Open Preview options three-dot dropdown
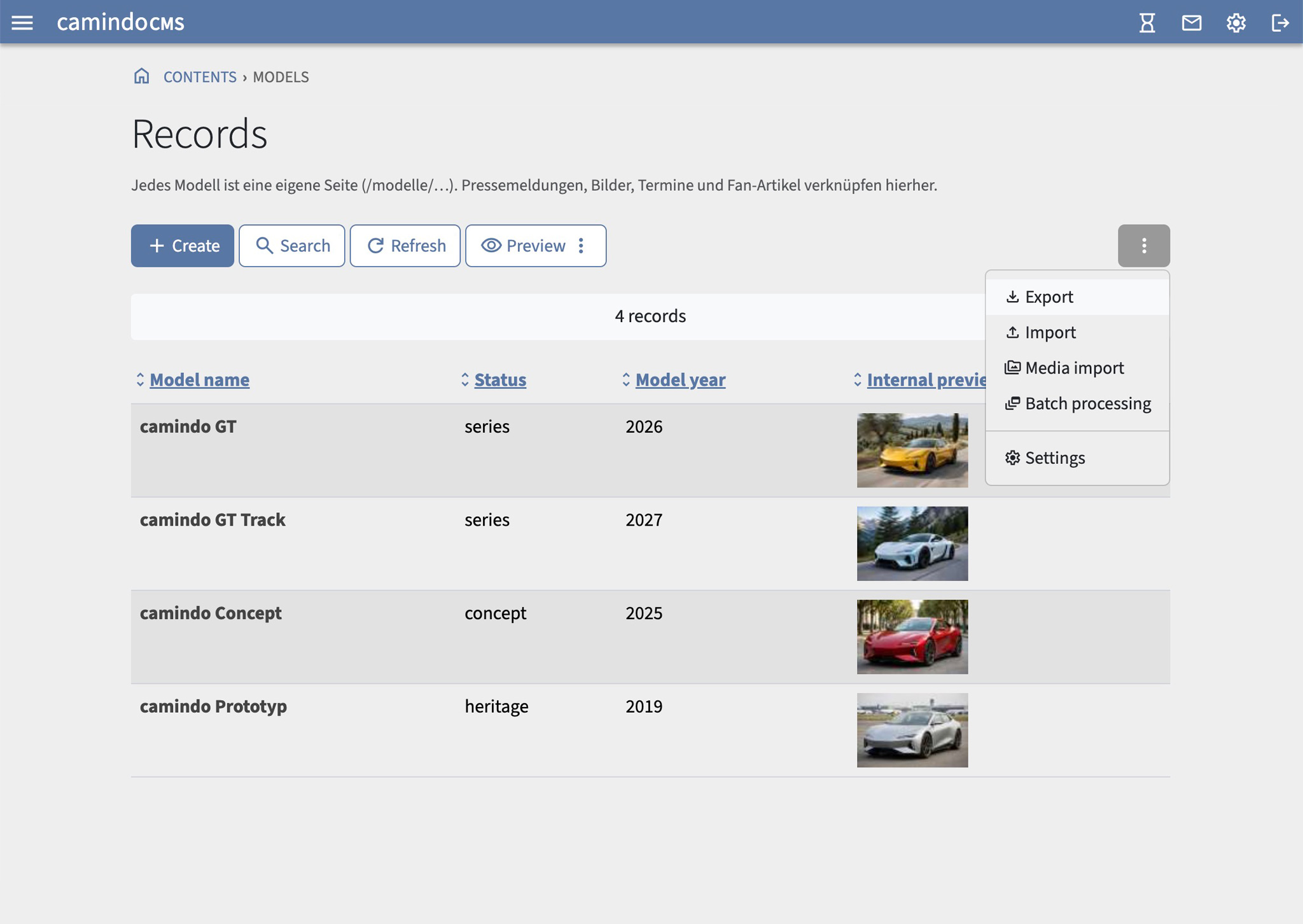The image size is (1303, 924). [581, 246]
